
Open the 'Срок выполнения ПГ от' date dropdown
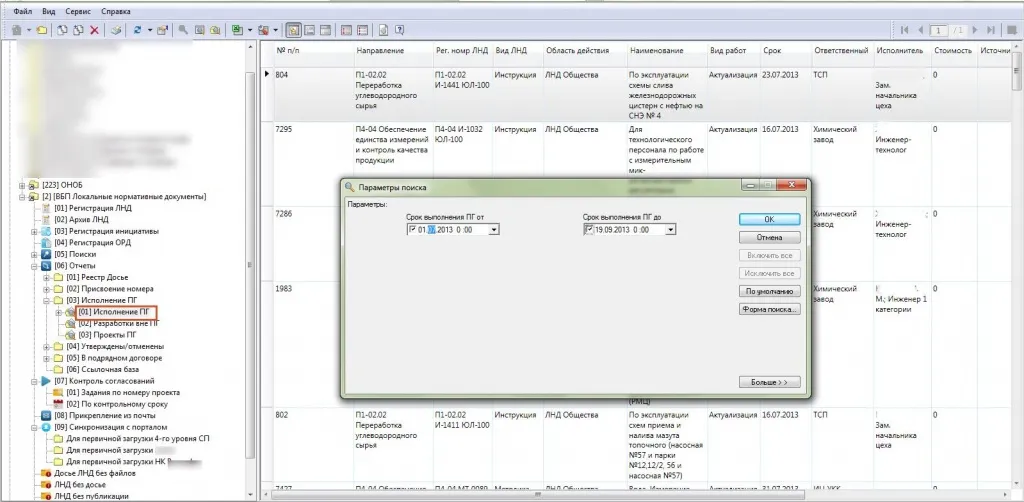click(x=494, y=230)
